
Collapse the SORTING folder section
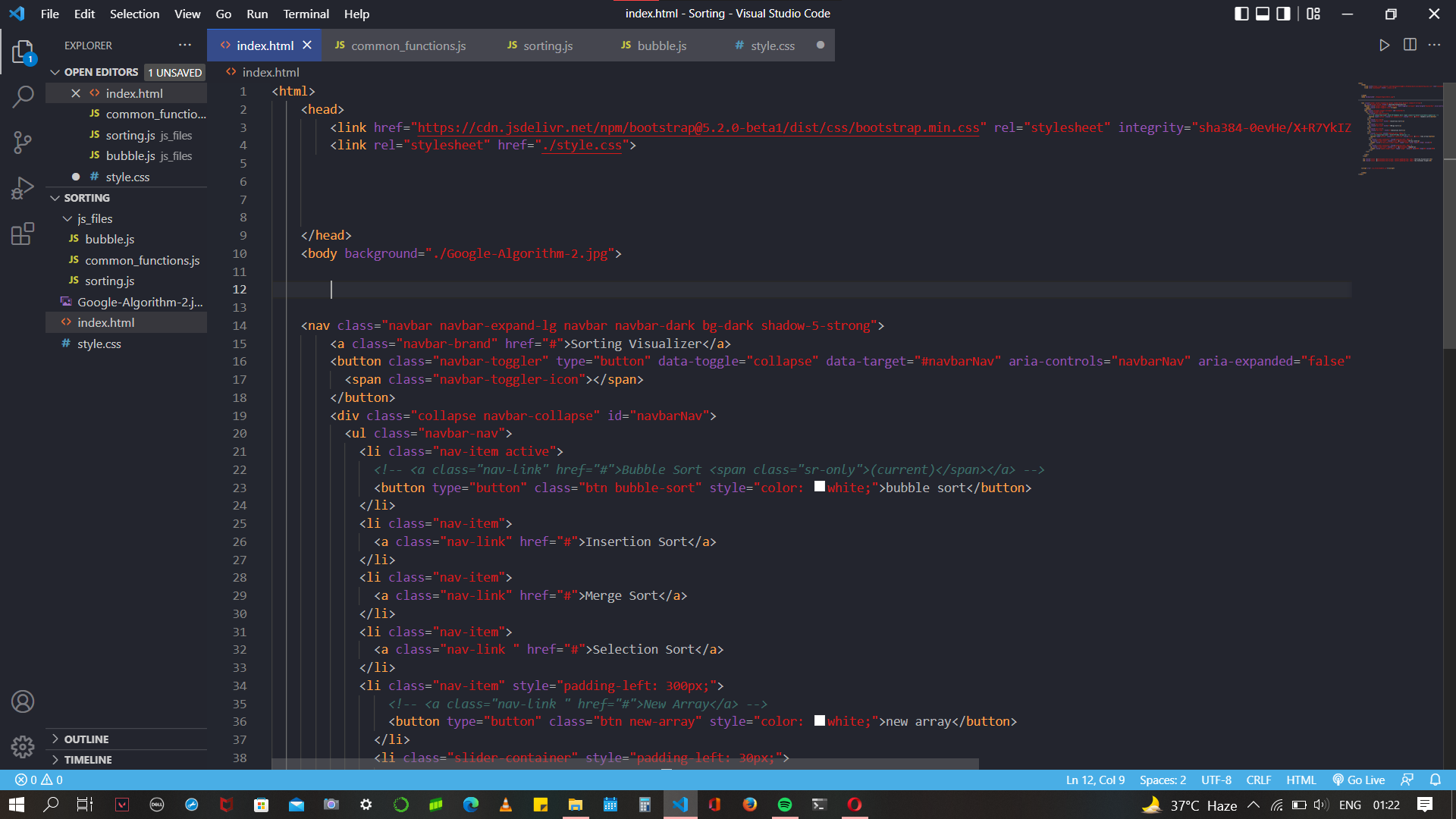pos(55,197)
